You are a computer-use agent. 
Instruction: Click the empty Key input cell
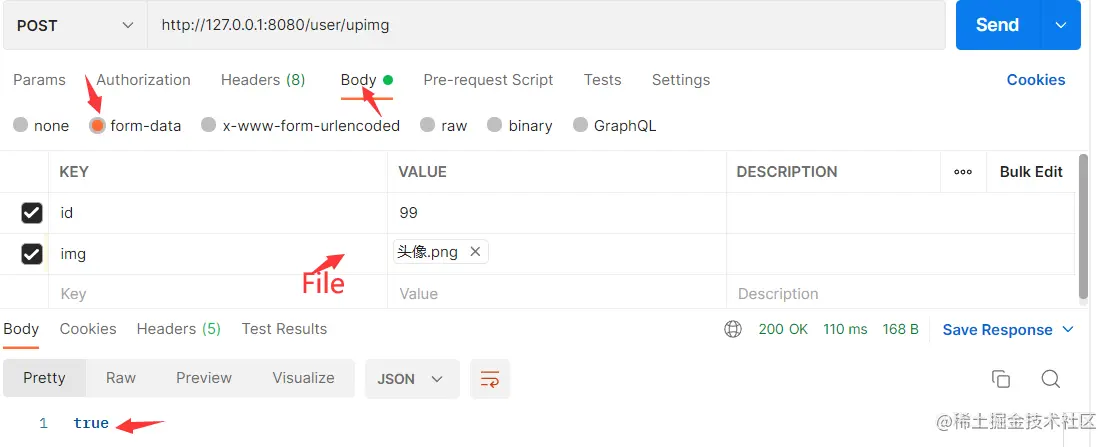(218, 294)
